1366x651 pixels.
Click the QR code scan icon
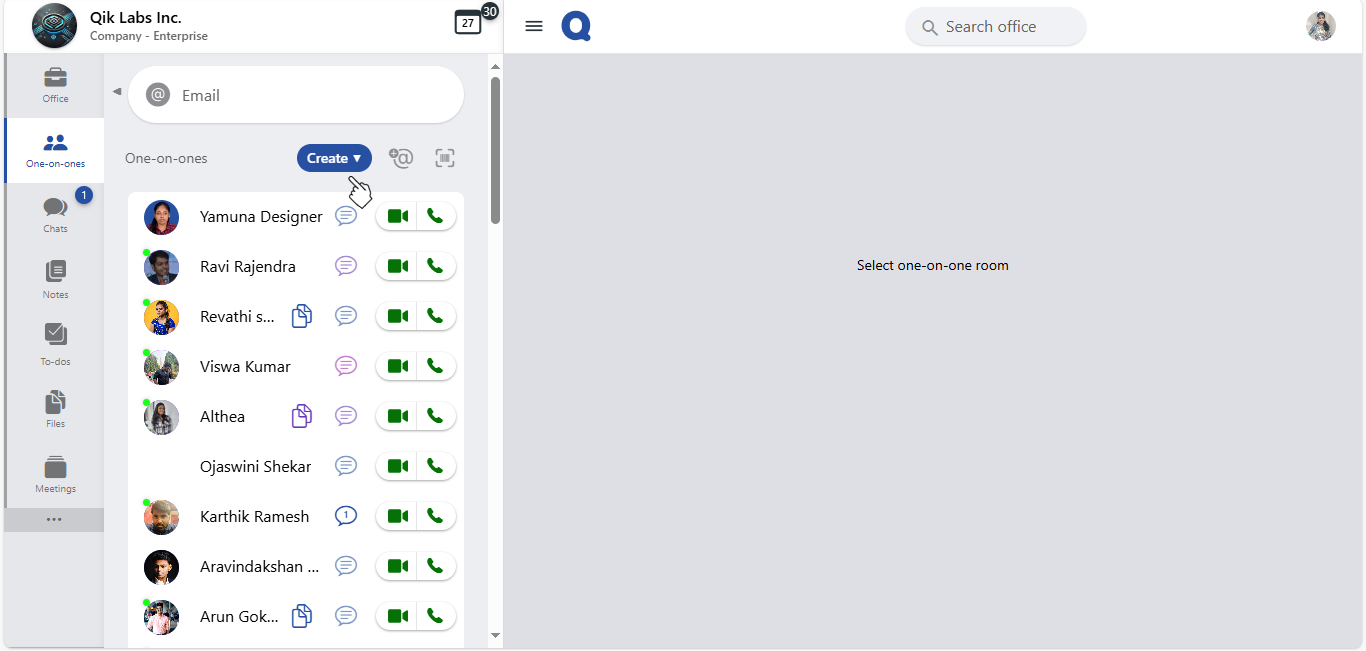pyautogui.click(x=445, y=158)
